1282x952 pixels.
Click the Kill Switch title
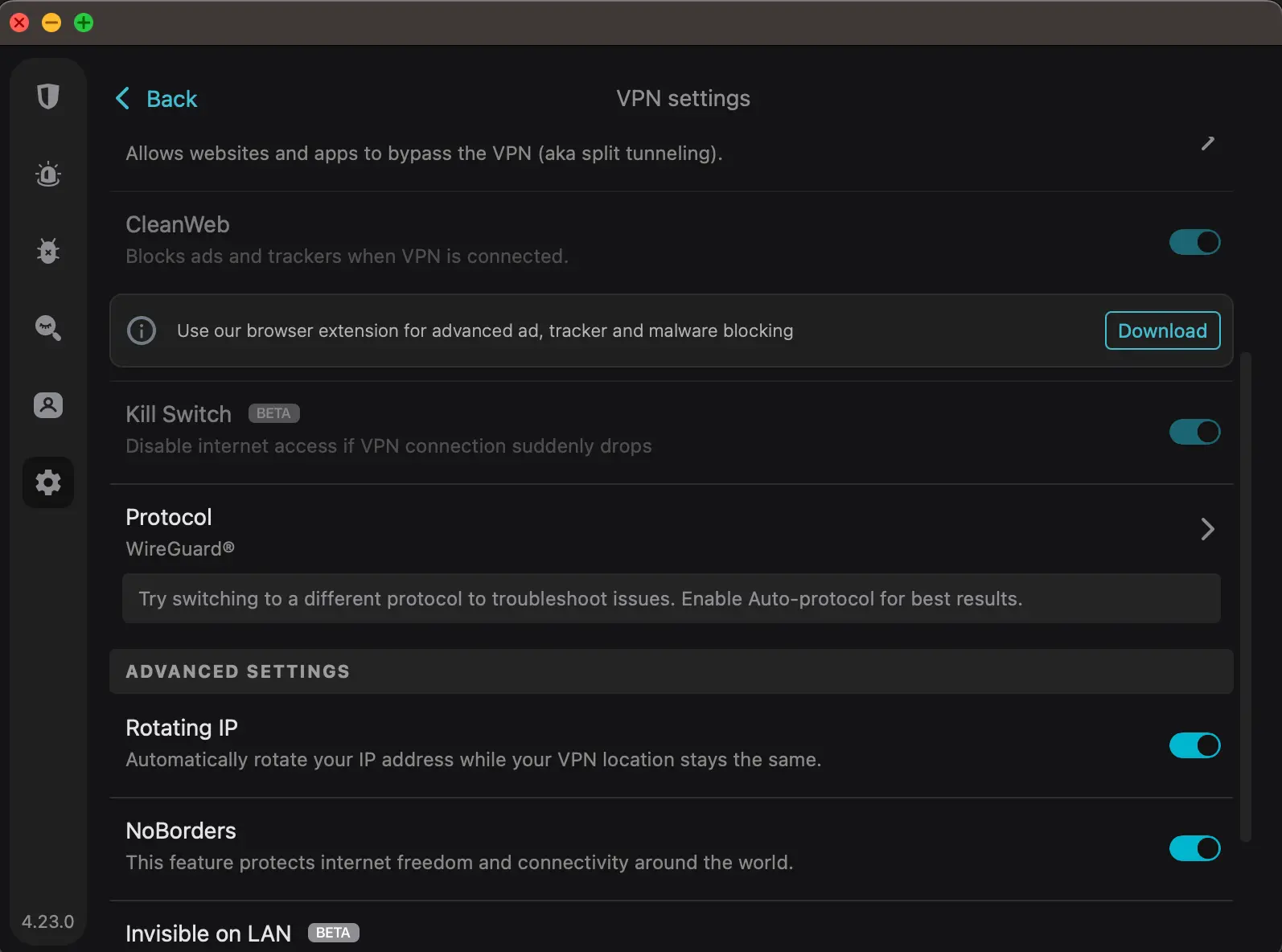(179, 414)
